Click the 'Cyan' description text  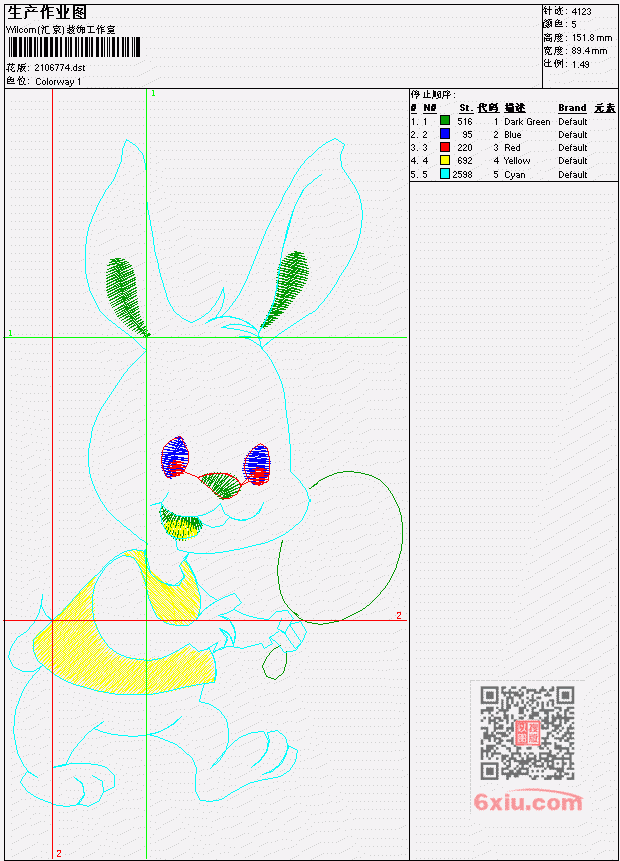tap(515, 175)
